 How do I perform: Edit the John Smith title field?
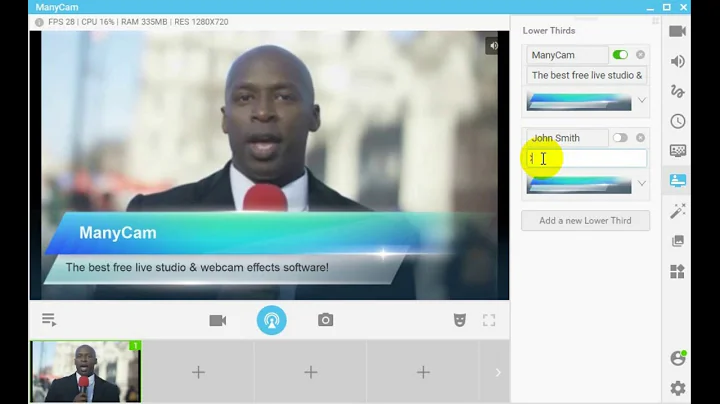[x=567, y=138]
